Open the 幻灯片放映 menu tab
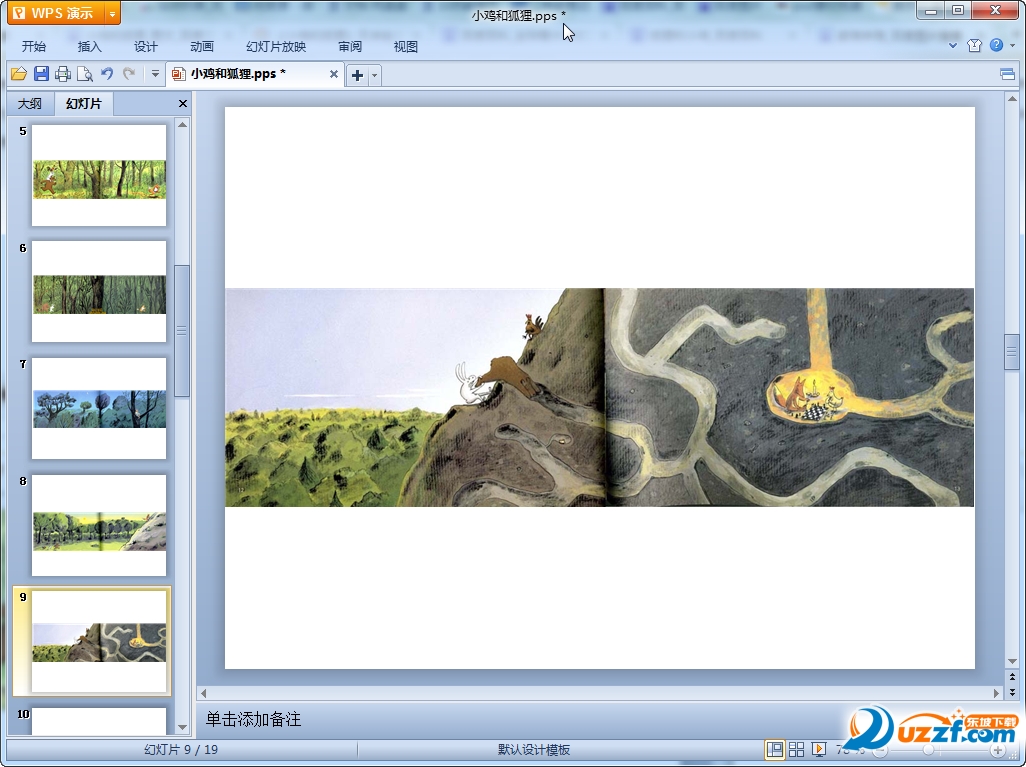 [x=275, y=46]
